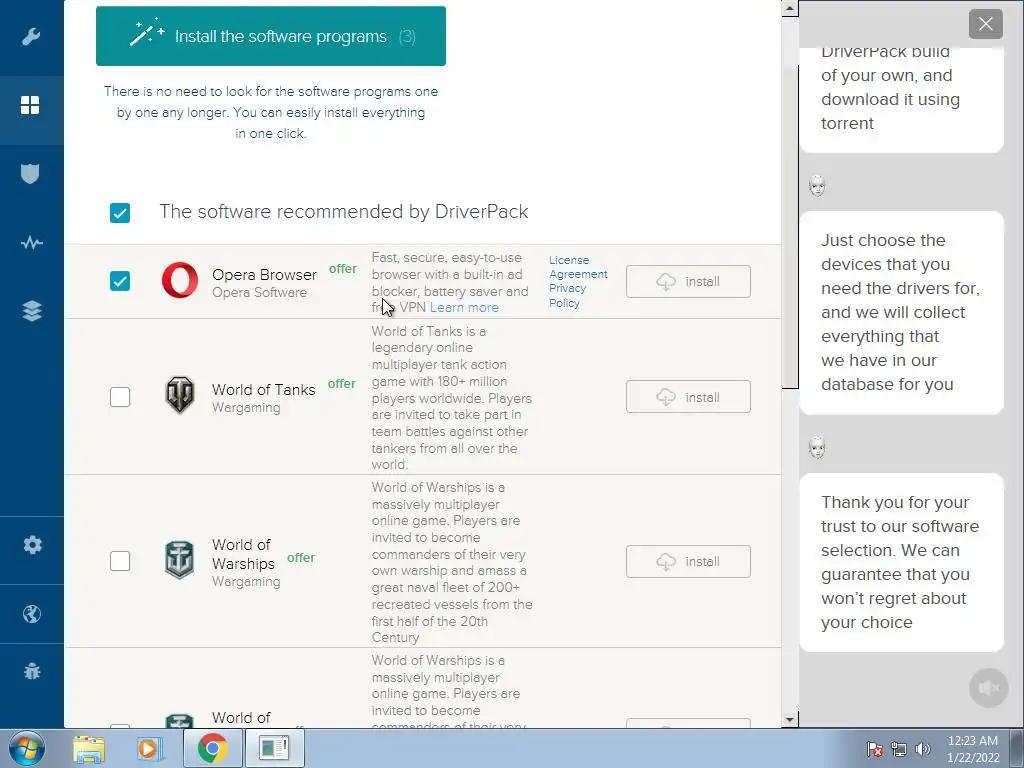The height and width of the screenshot is (768, 1024).
Task: Click install button for Opera Browser
Action: [688, 281]
